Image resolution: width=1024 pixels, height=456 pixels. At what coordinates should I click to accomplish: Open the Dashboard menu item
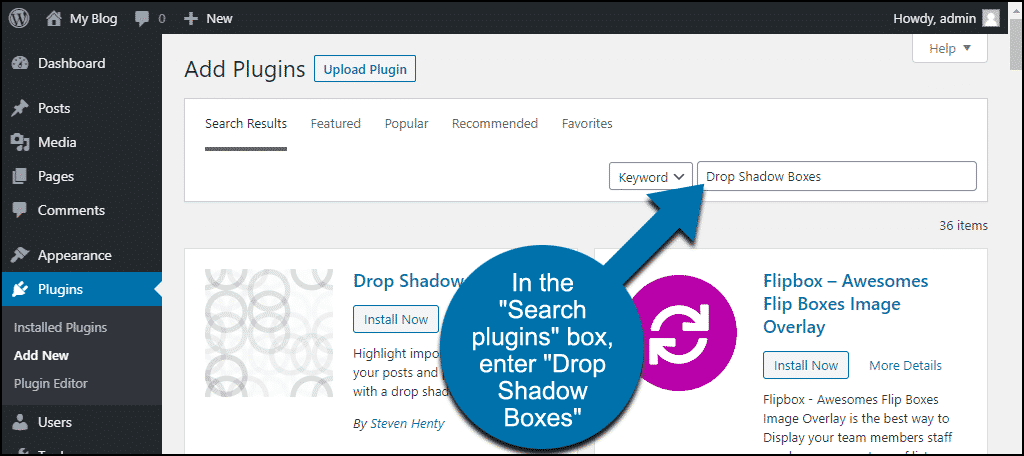(81, 63)
